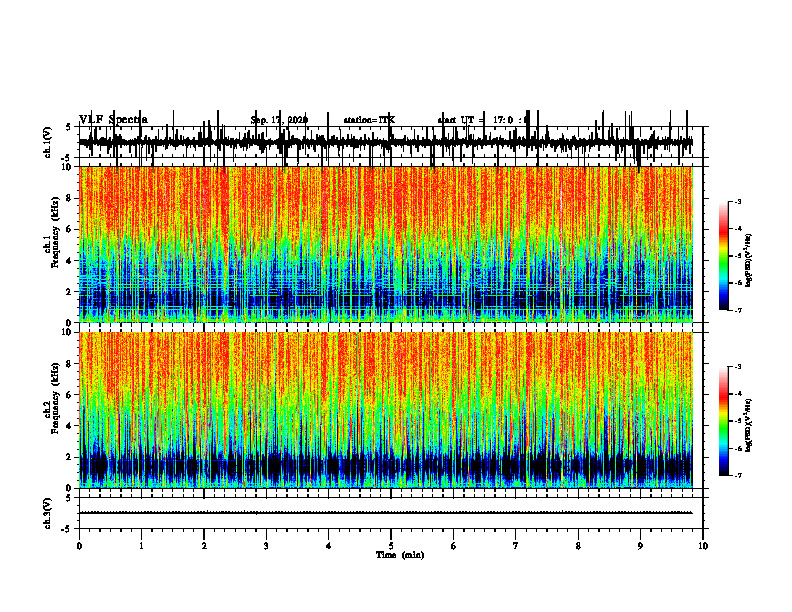Click the "-3" value on ch.1 color scale

click(x=738, y=202)
